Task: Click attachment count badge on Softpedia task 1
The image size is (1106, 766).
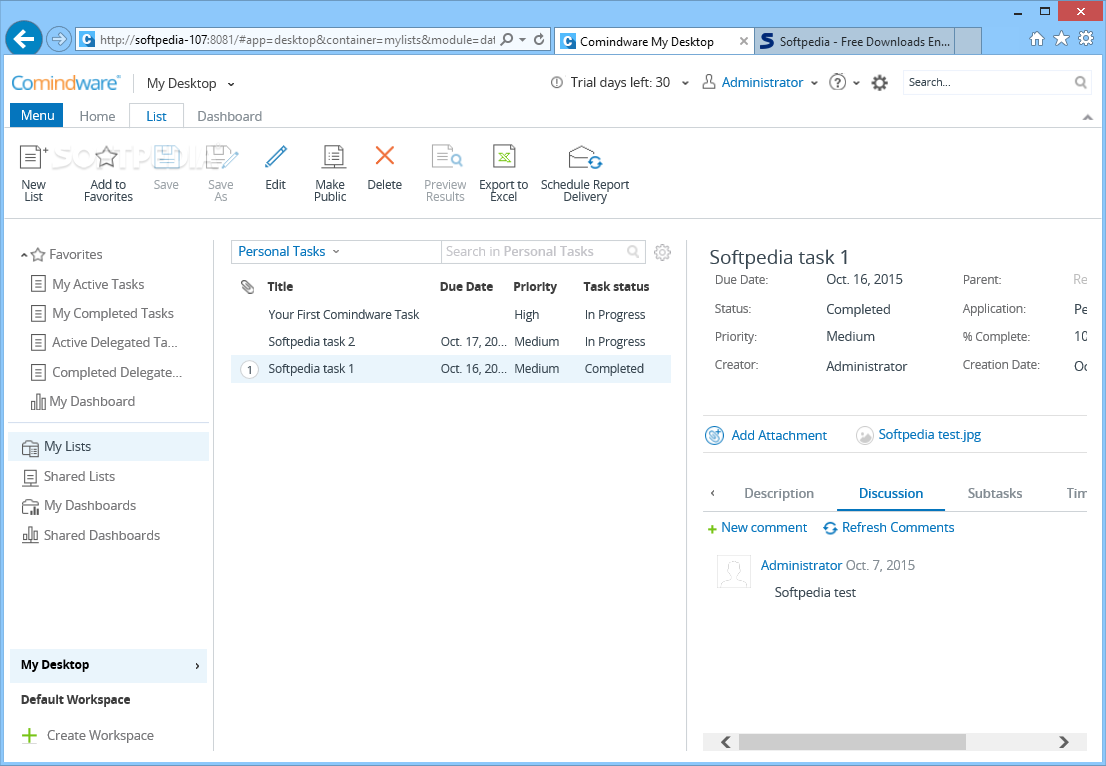Action: pos(249,369)
